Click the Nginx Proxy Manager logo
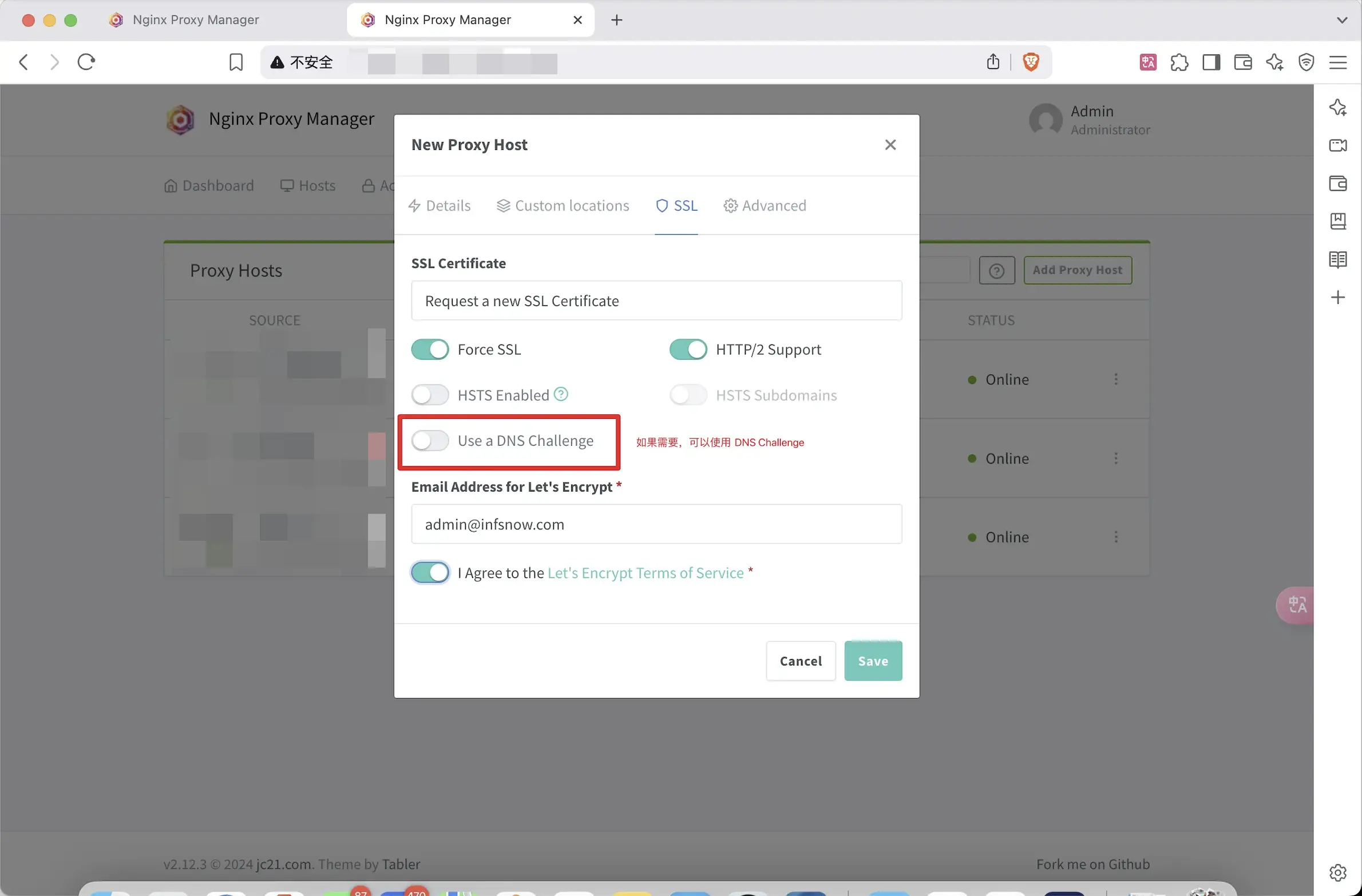This screenshot has width=1362, height=896. [180, 119]
